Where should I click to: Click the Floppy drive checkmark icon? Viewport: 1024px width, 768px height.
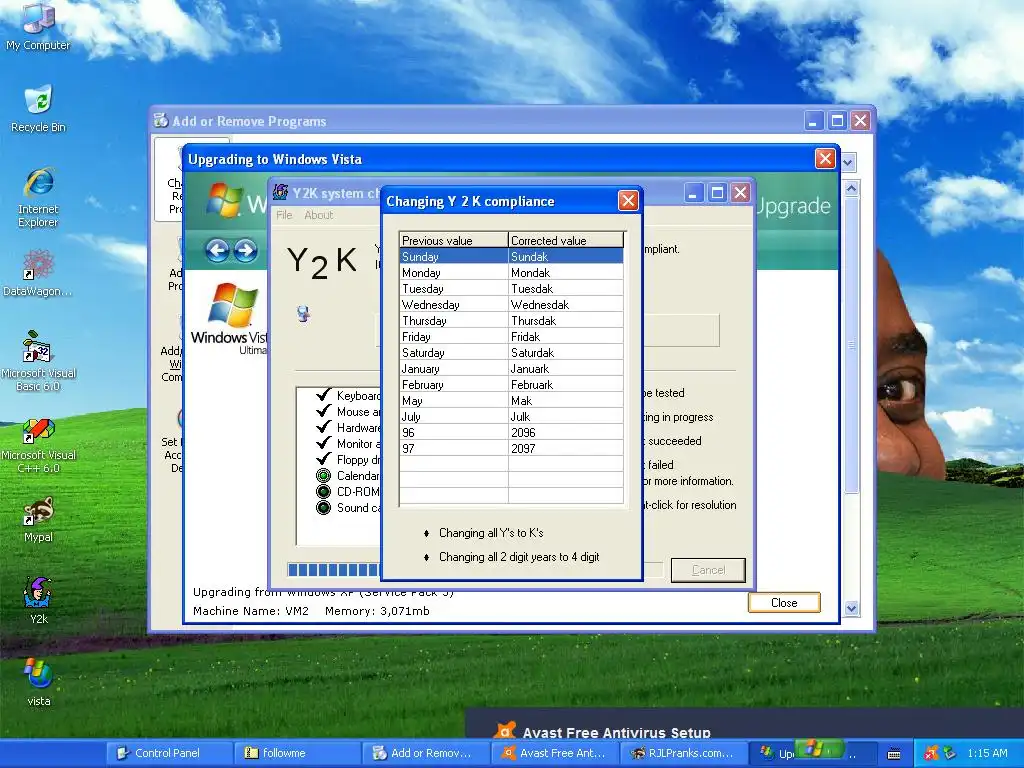click(x=323, y=458)
